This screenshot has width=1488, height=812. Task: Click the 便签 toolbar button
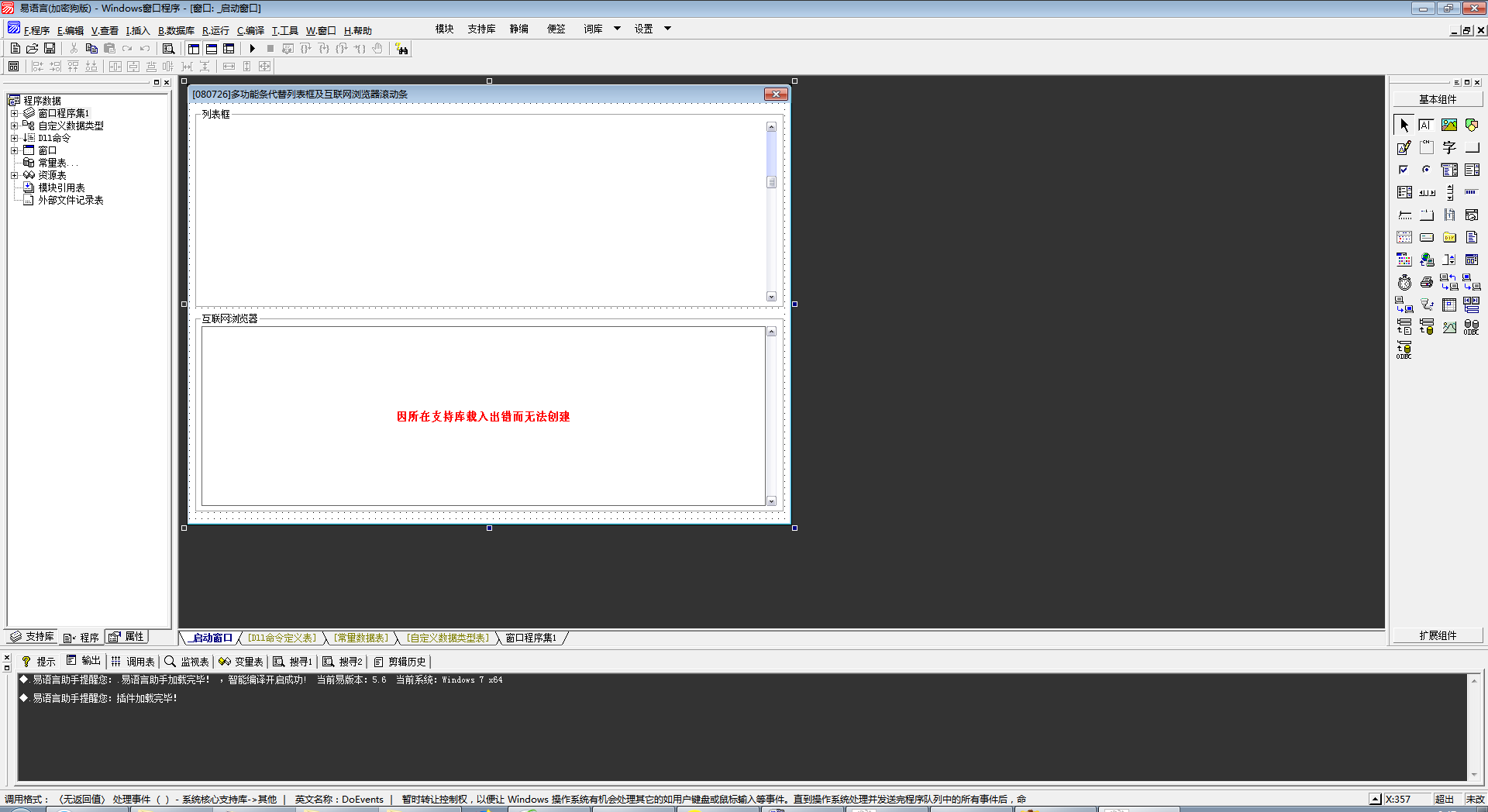coord(556,29)
